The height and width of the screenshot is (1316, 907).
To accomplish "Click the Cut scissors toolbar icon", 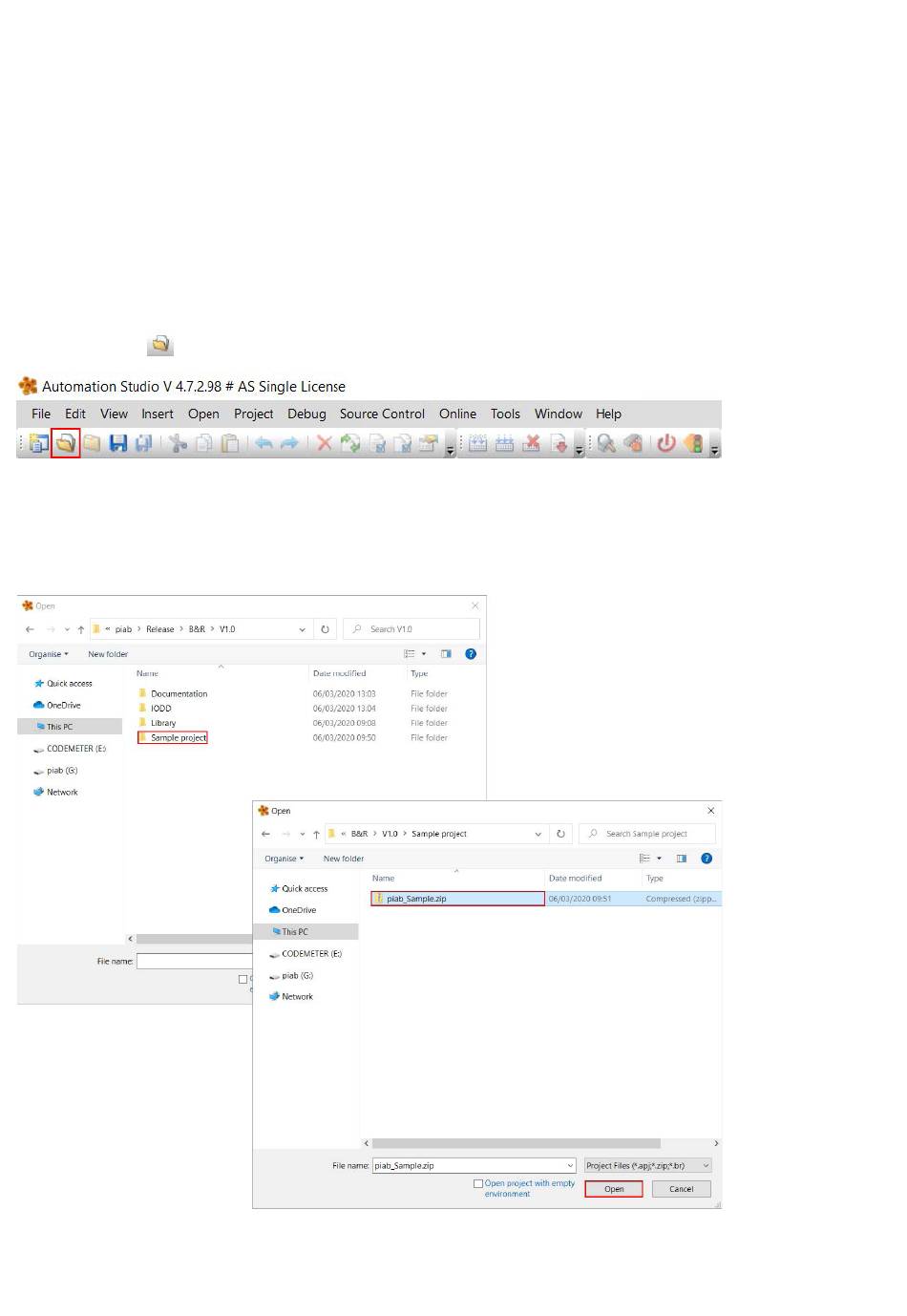I will coord(179,443).
